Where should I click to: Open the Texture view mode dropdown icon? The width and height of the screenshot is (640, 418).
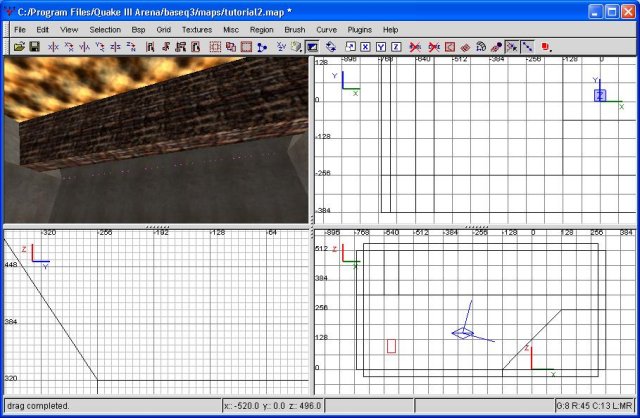296,47
